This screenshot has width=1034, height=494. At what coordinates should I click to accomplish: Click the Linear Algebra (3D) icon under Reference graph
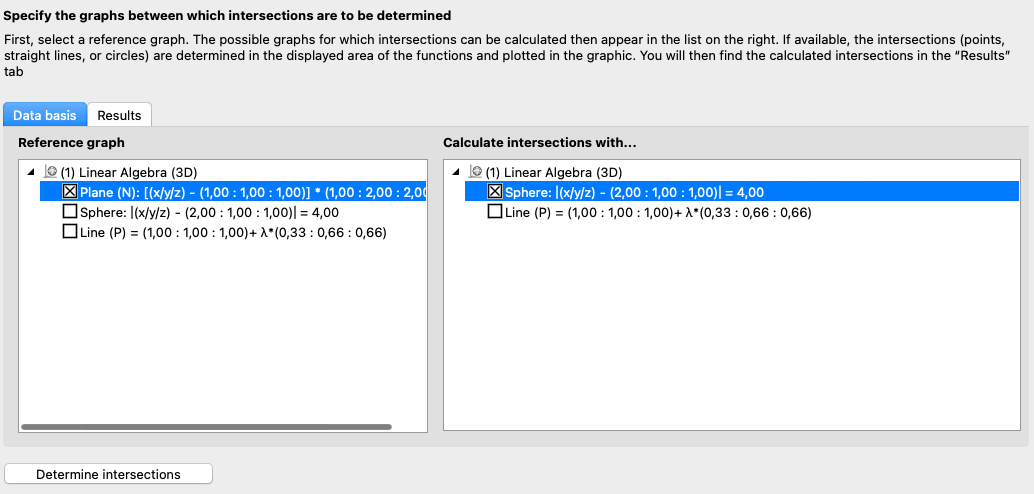pyautogui.click(x=51, y=172)
